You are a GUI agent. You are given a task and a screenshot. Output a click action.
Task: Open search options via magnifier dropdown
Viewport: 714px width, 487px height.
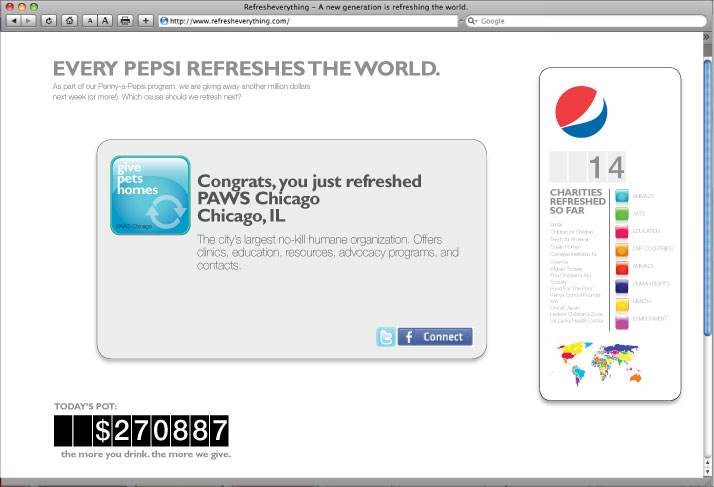coord(473,21)
